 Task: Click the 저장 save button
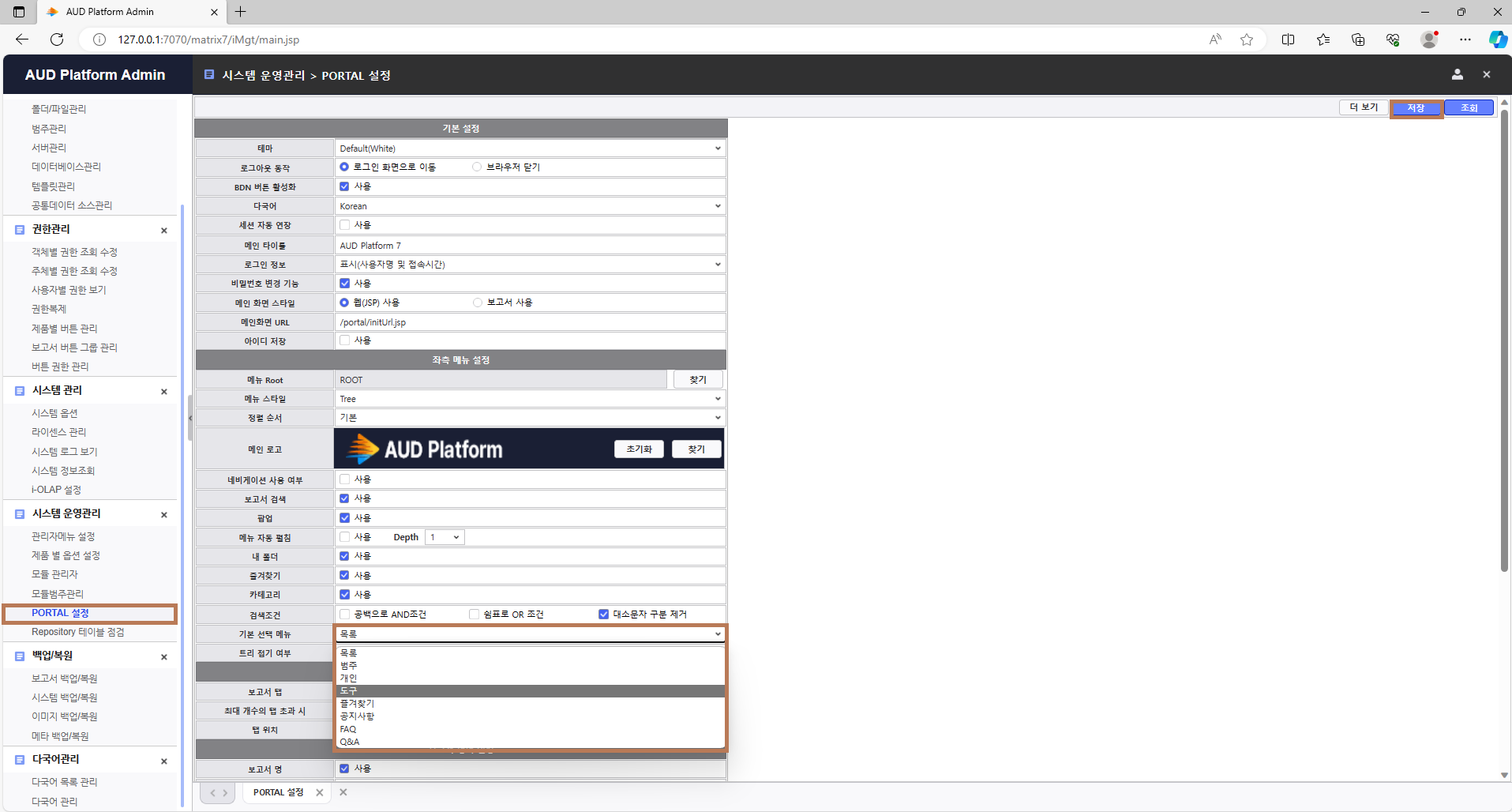[1416, 108]
